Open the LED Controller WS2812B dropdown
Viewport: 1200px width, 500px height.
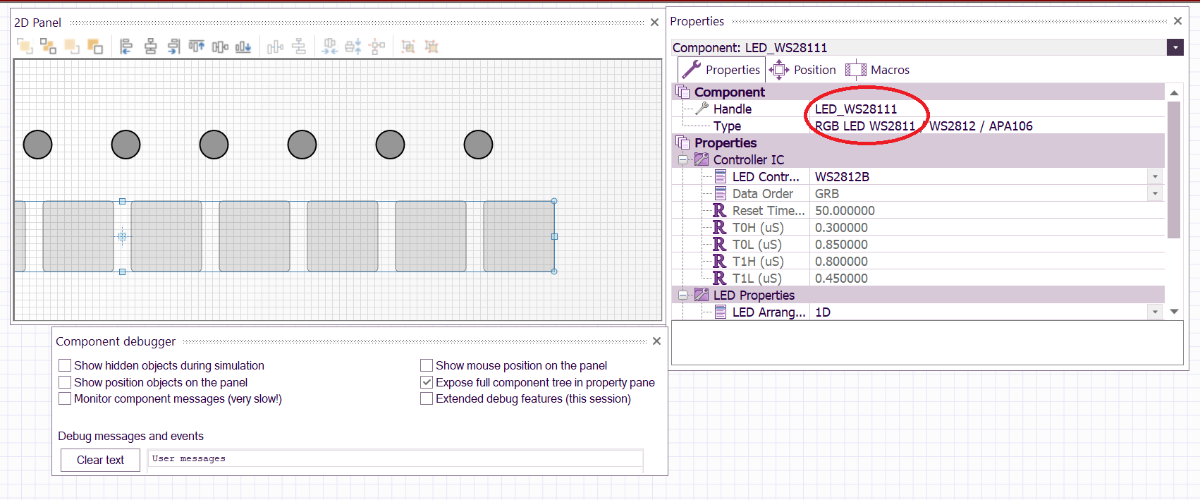(1156, 177)
